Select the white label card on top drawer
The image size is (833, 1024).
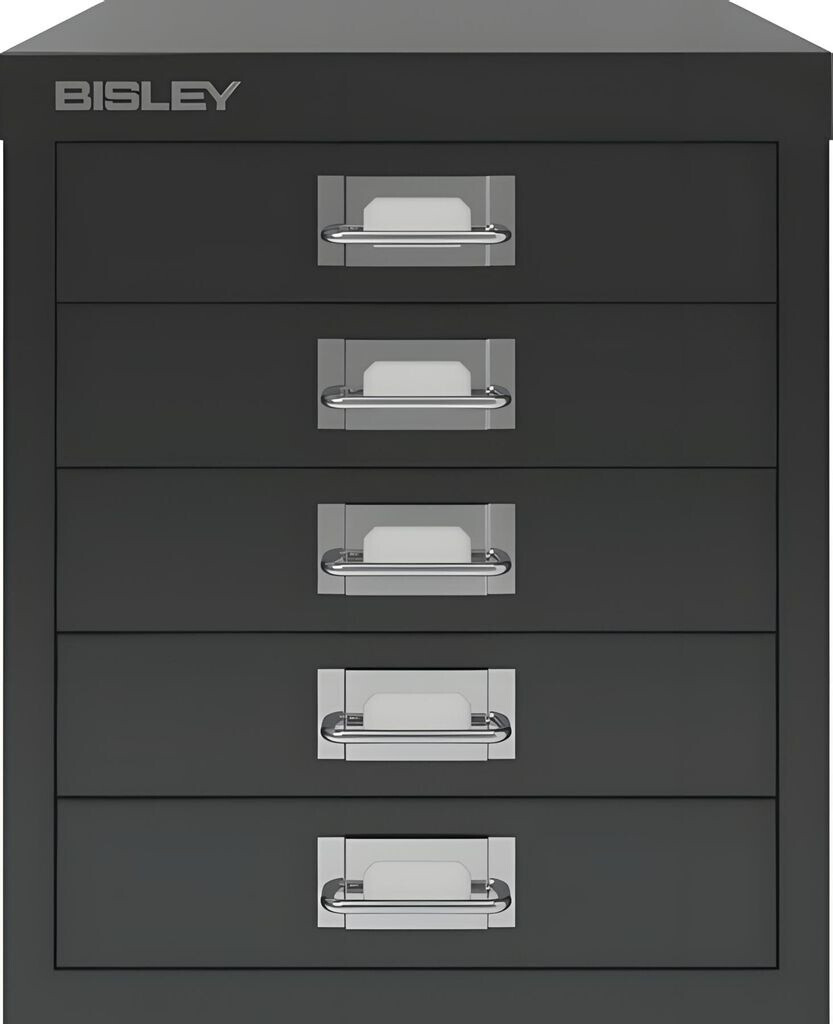[416, 215]
